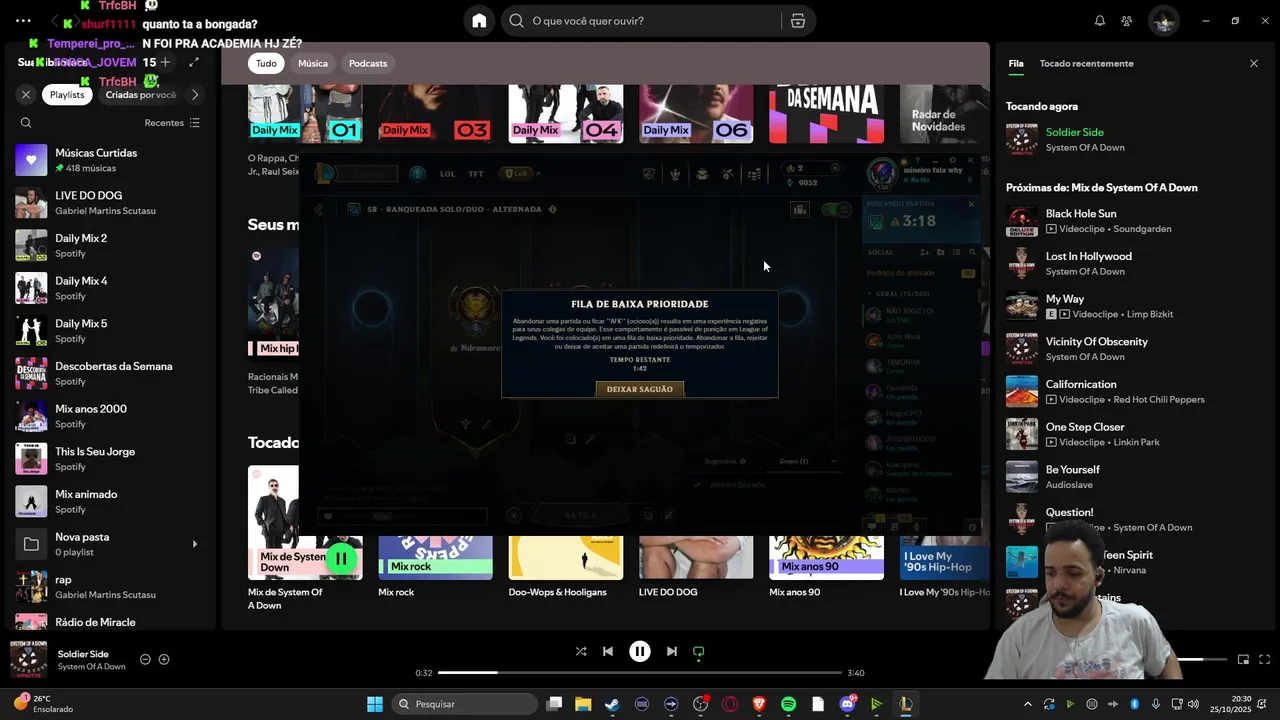1280x720 pixels.
Task: Search within Your Library magnifier icon
Action: coord(26,123)
